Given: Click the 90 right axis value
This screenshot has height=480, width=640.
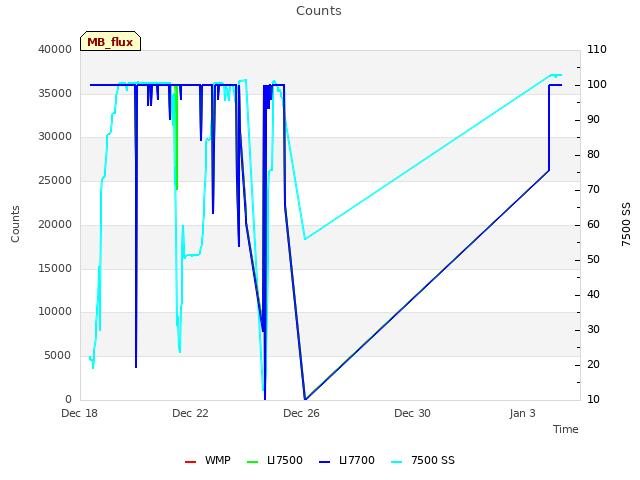Looking at the screenshot, I should [593, 120].
